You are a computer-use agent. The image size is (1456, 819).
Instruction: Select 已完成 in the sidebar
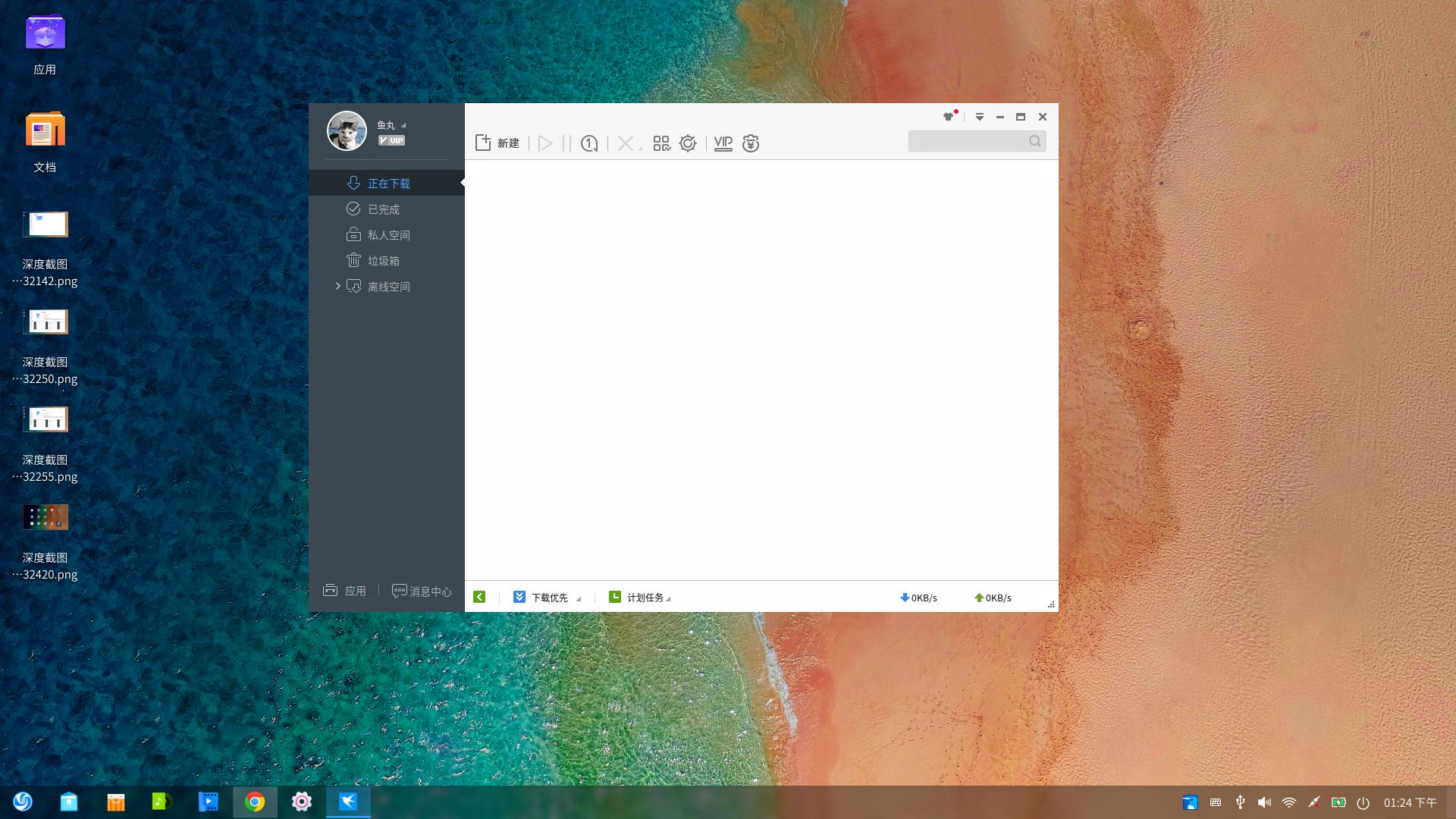[x=383, y=209]
